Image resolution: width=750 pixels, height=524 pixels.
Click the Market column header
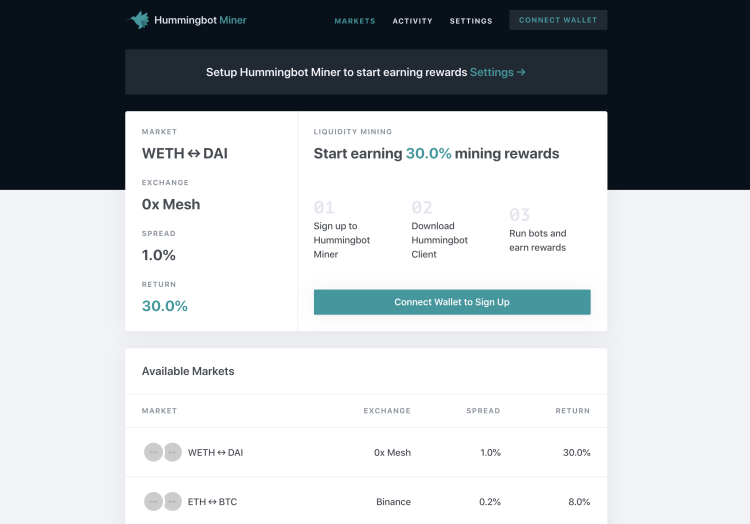(x=160, y=411)
